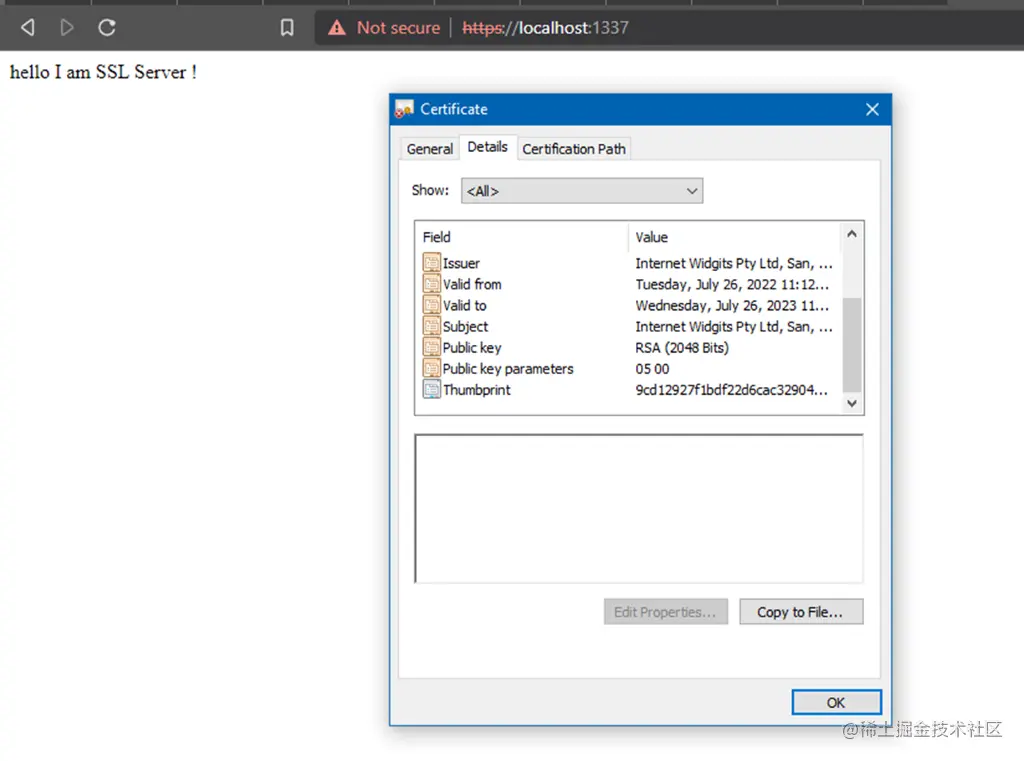Click the browser forward arrow
1024x761 pixels.
67,27
